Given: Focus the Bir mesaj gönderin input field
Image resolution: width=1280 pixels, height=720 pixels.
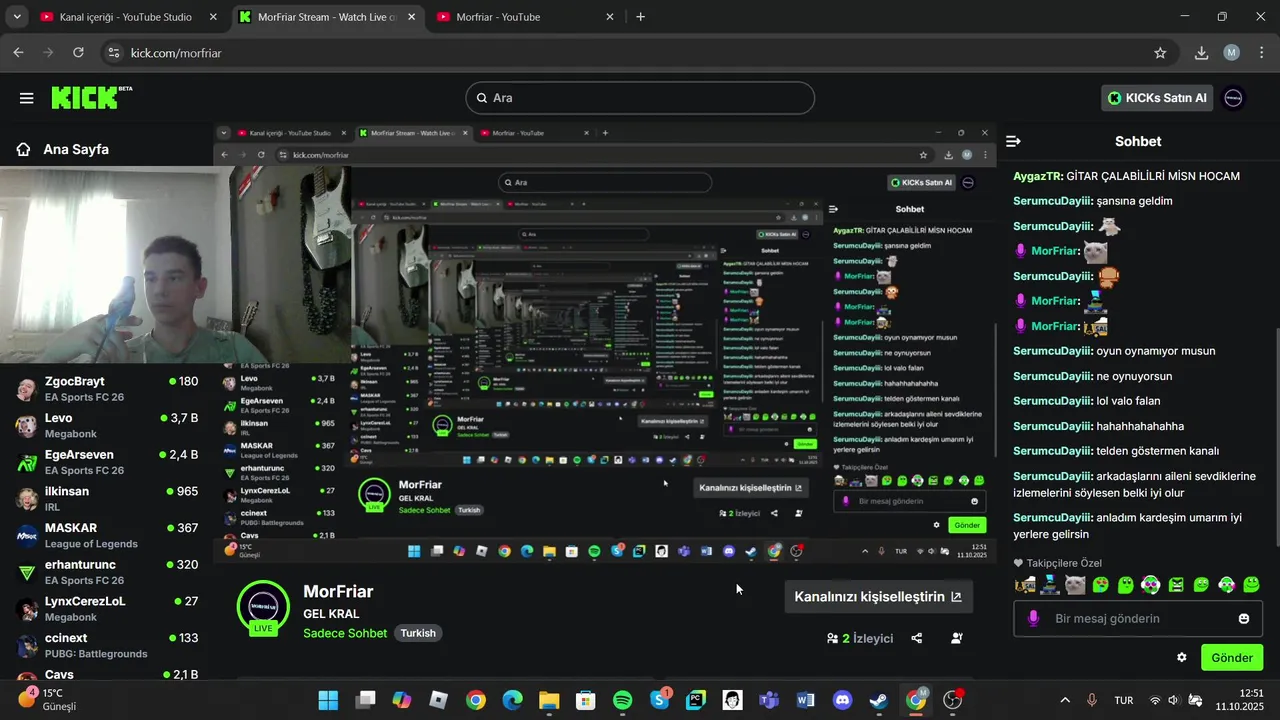Looking at the screenshot, I should (1138, 619).
